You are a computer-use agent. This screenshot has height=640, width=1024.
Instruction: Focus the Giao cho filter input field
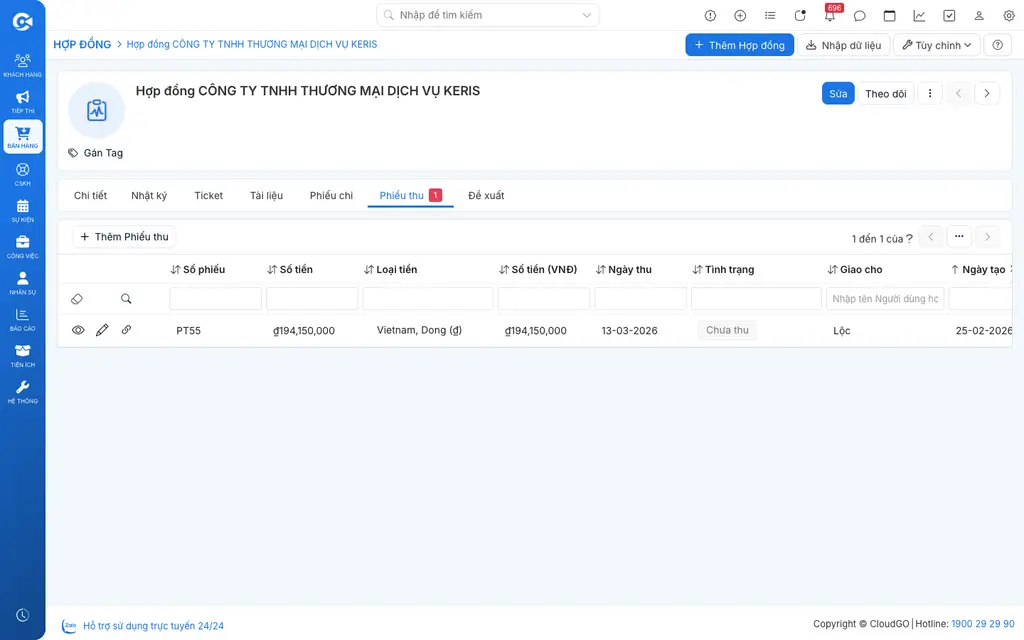pos(885,298)
